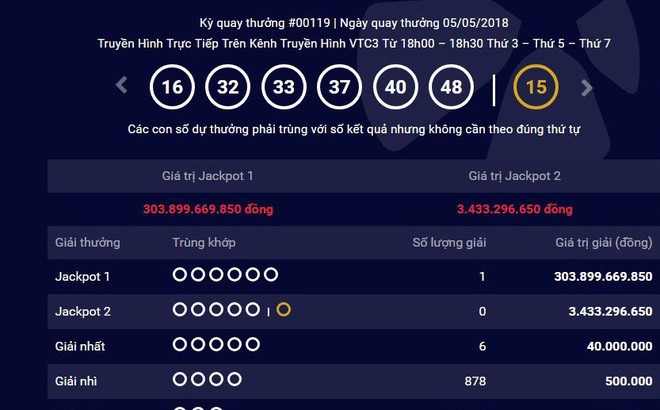
Task: Select winning number ball 40
Action: [x=396, y=87]
